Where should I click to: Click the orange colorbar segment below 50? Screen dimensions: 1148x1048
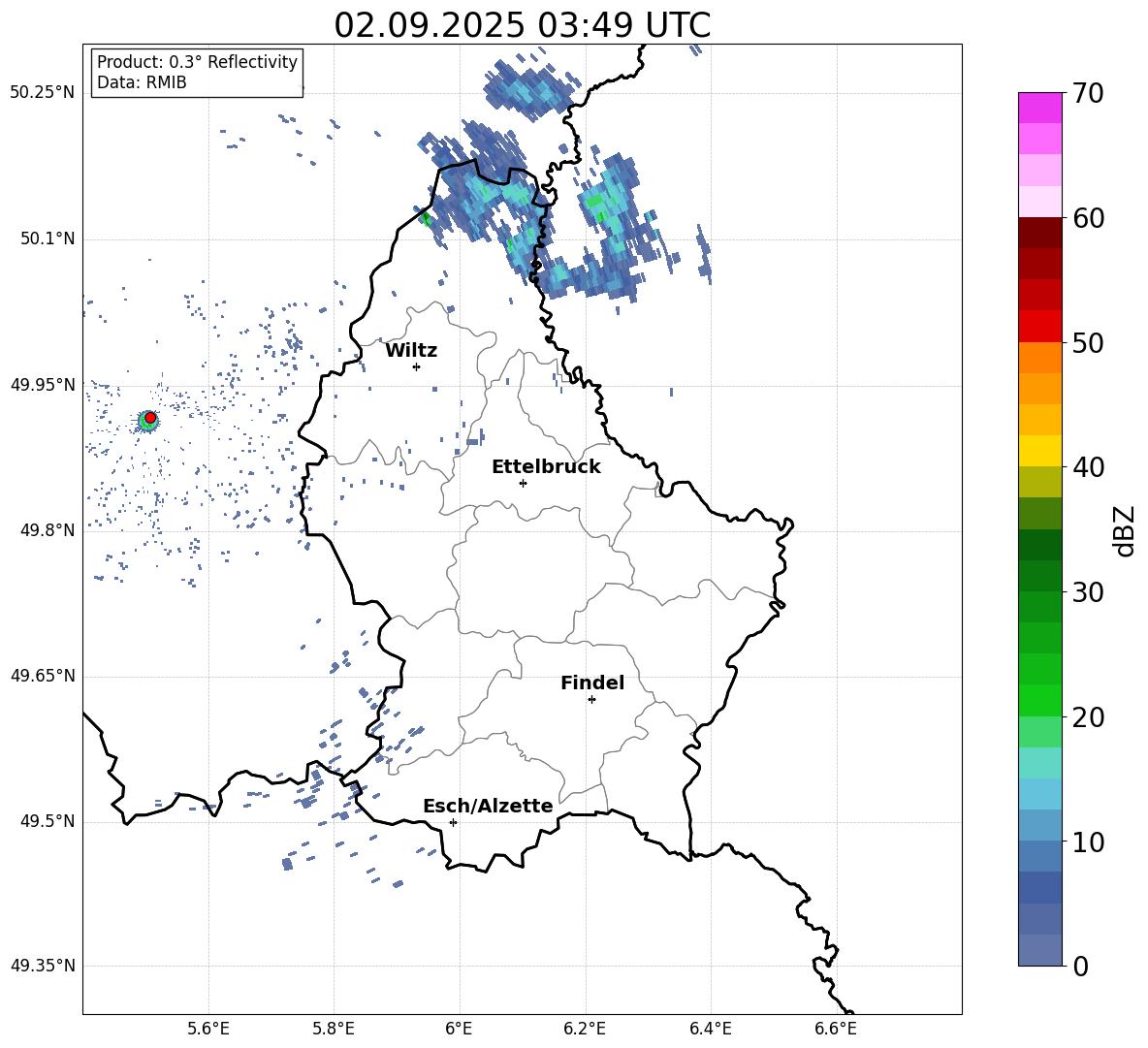click(1040, 358)
